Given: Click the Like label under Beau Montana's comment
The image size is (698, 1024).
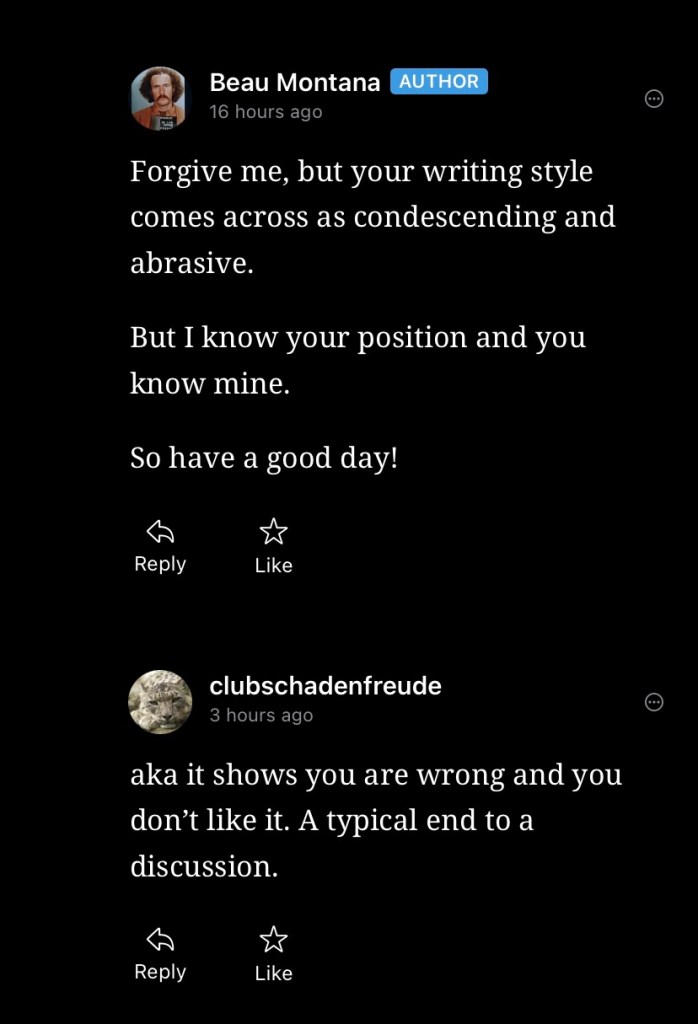Looking at the screenshot, I should (273, 565).
